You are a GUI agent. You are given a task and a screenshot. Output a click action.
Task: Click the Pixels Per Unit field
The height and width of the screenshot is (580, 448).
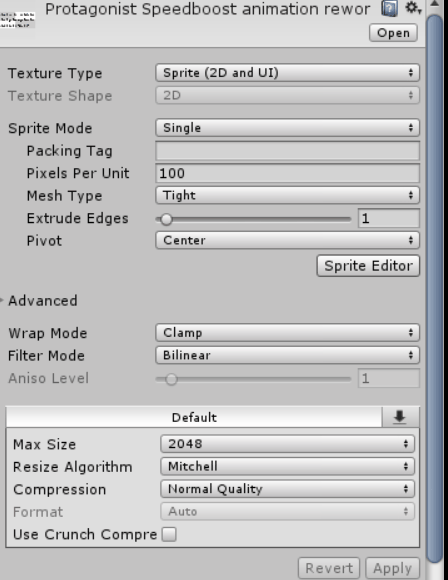pos(287,173)
